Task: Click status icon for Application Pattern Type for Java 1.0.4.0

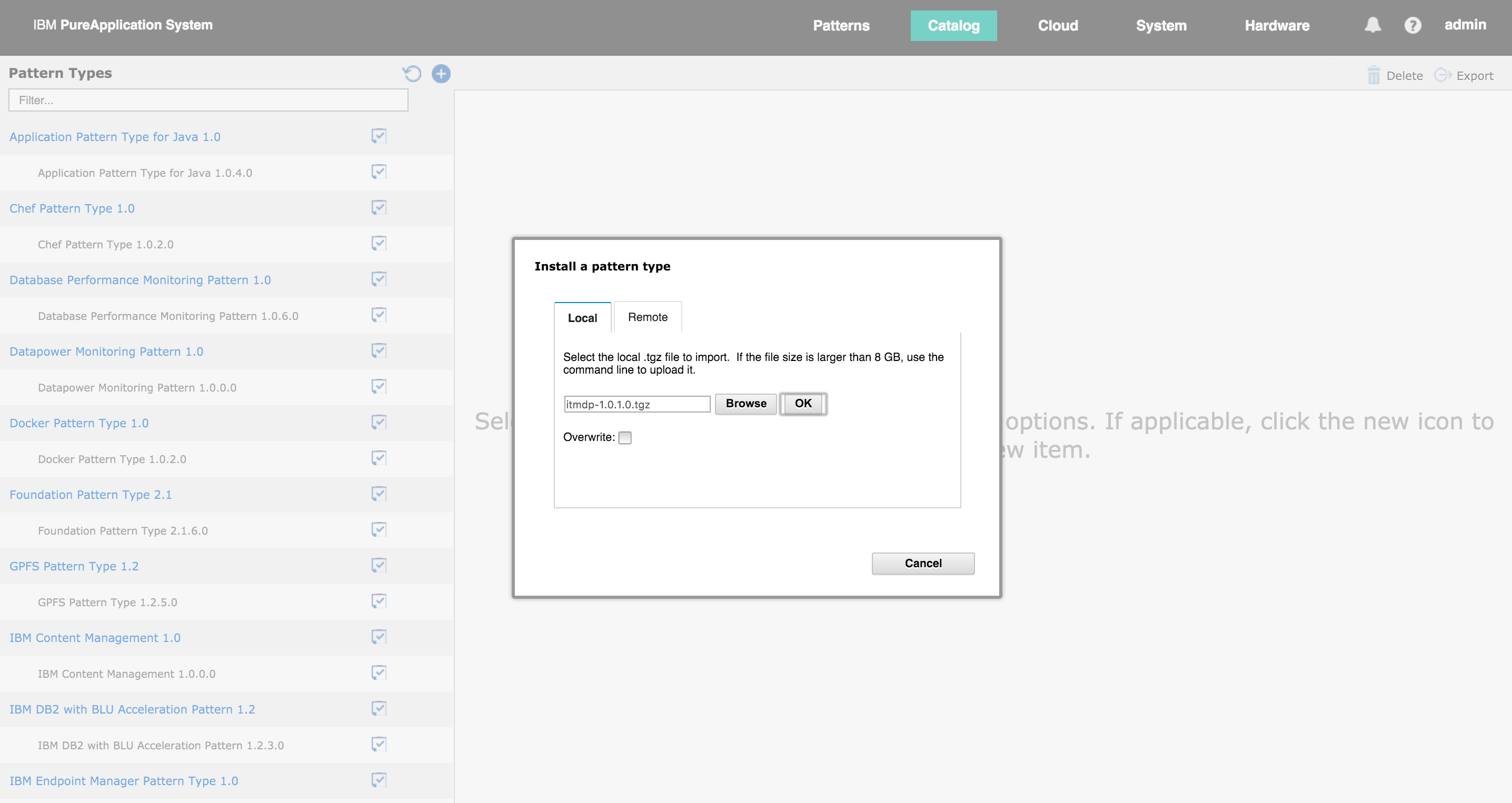Action: [379, 172]
